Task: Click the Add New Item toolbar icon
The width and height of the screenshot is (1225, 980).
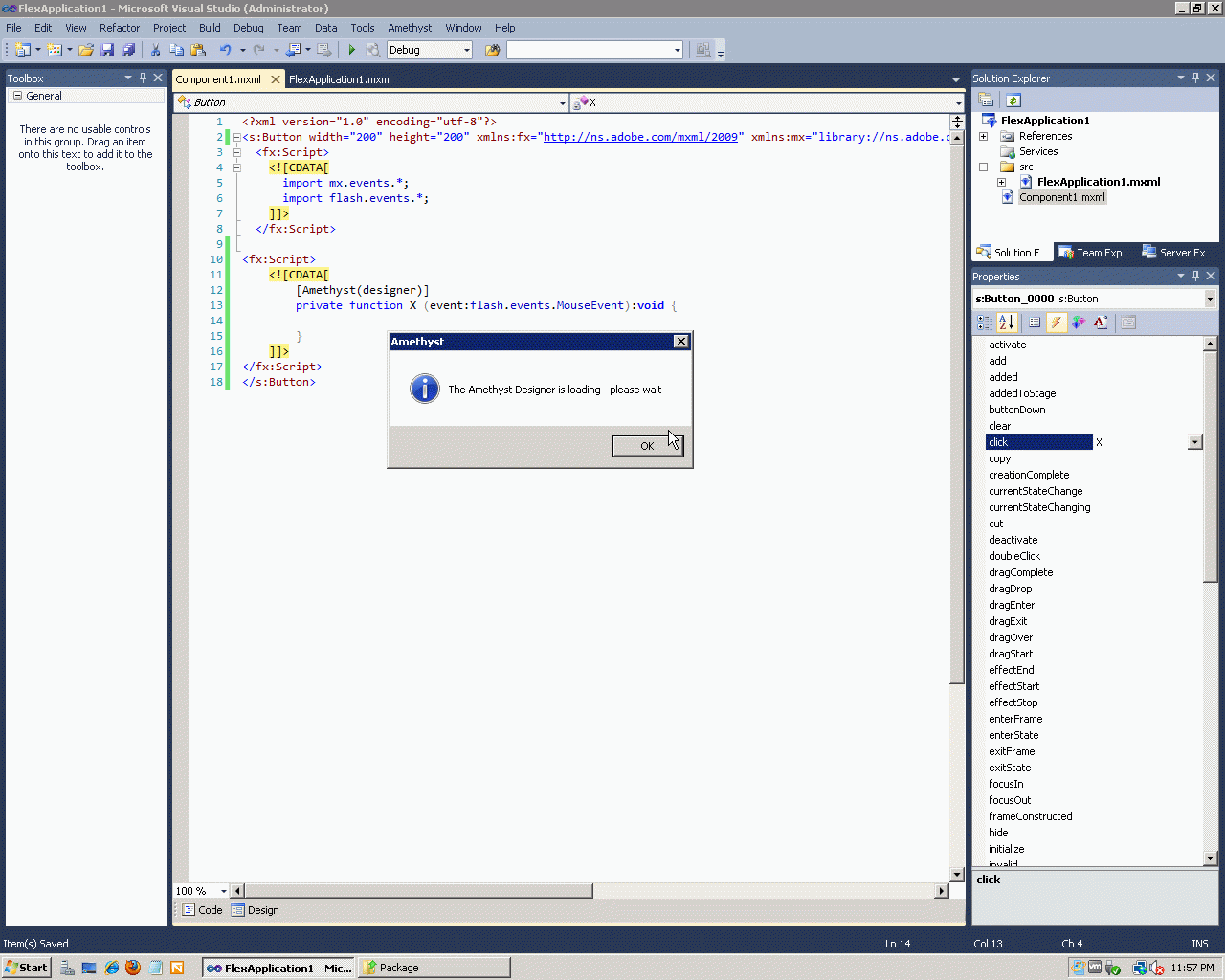Action: (x=55, y=50)
